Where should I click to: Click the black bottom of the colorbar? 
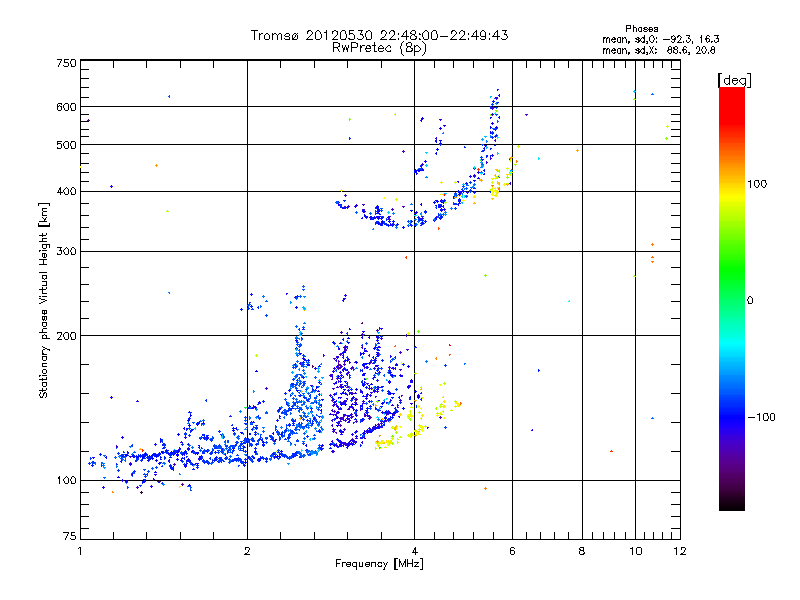point(732,503)
